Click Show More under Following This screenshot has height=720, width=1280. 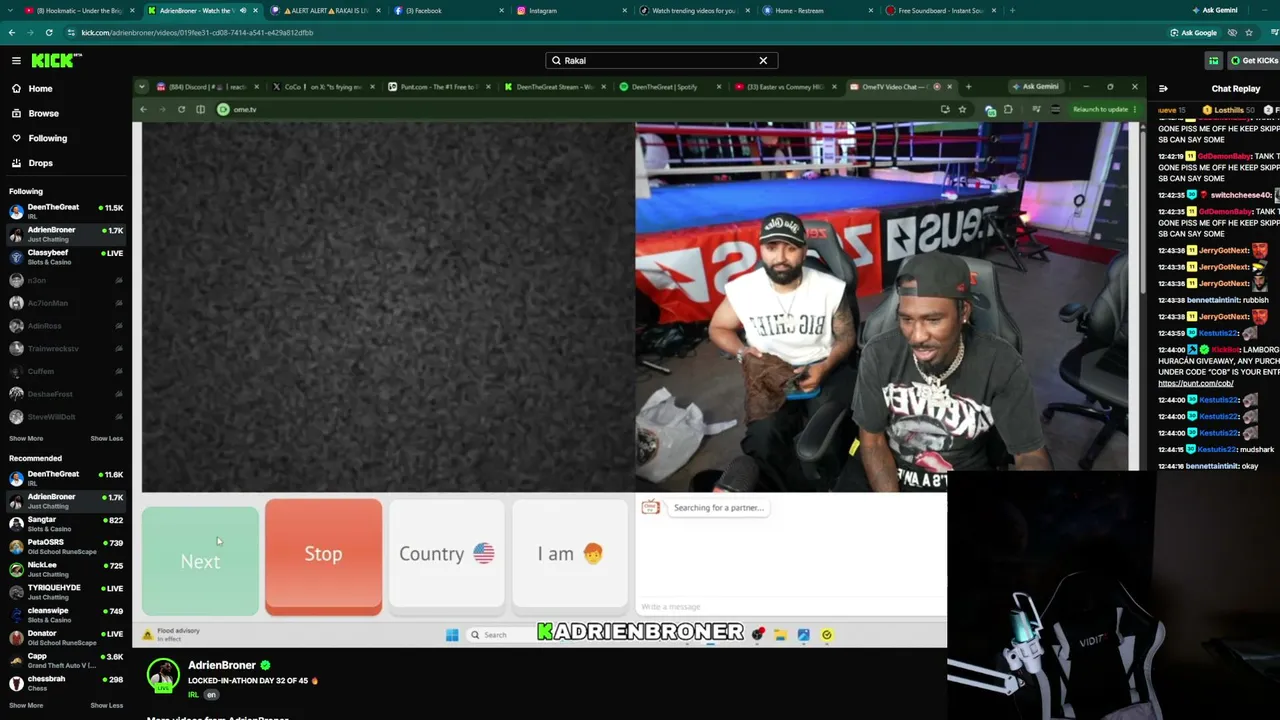click(26, 438)
